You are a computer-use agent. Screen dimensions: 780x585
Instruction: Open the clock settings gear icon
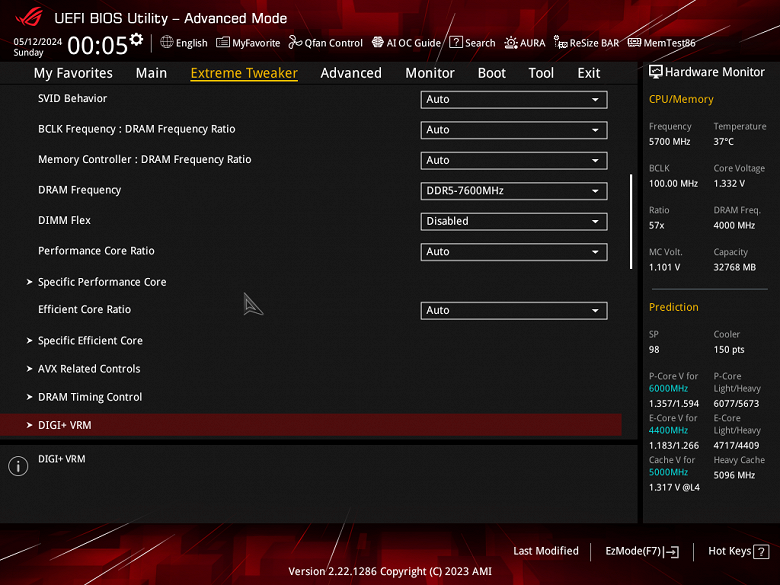pyautogui.click(x=136, y=39)
